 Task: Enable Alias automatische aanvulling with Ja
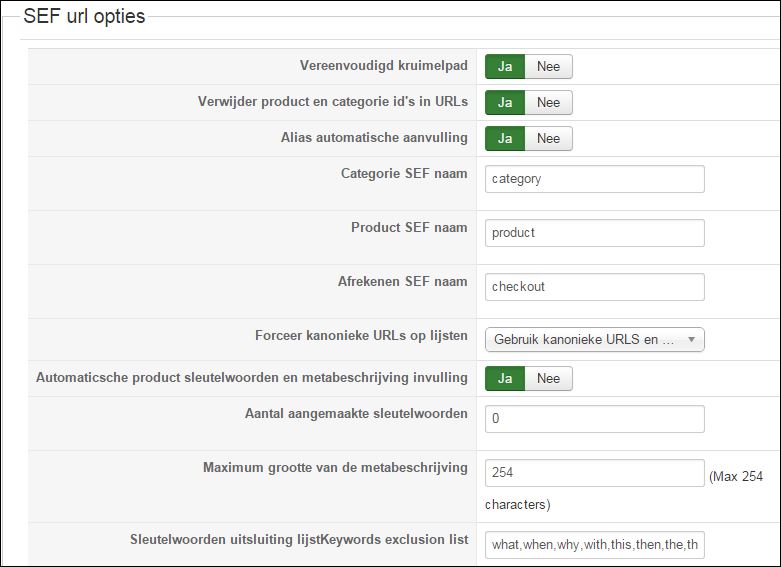505,139
